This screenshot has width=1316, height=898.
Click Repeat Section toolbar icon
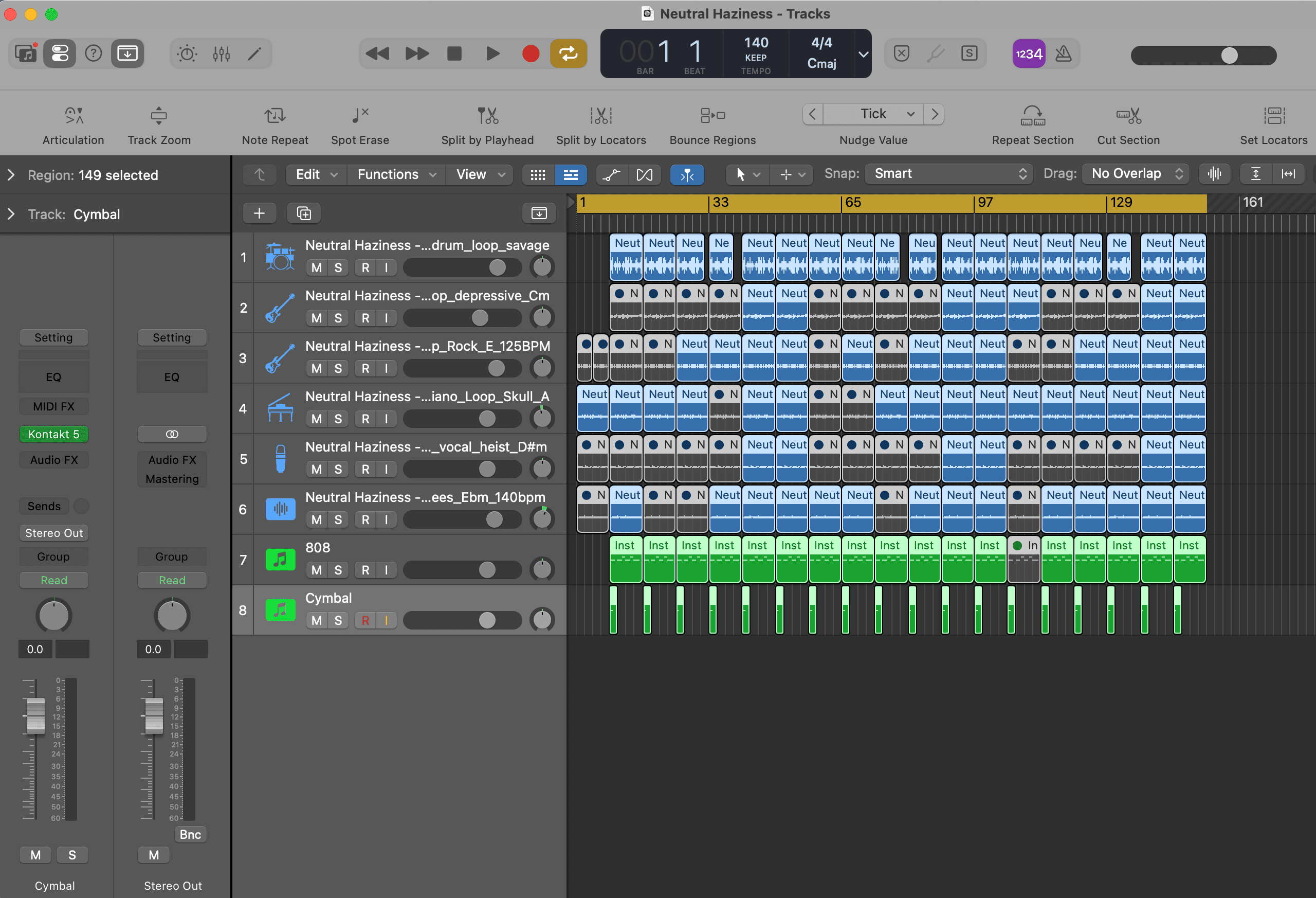click(1033, 116)
